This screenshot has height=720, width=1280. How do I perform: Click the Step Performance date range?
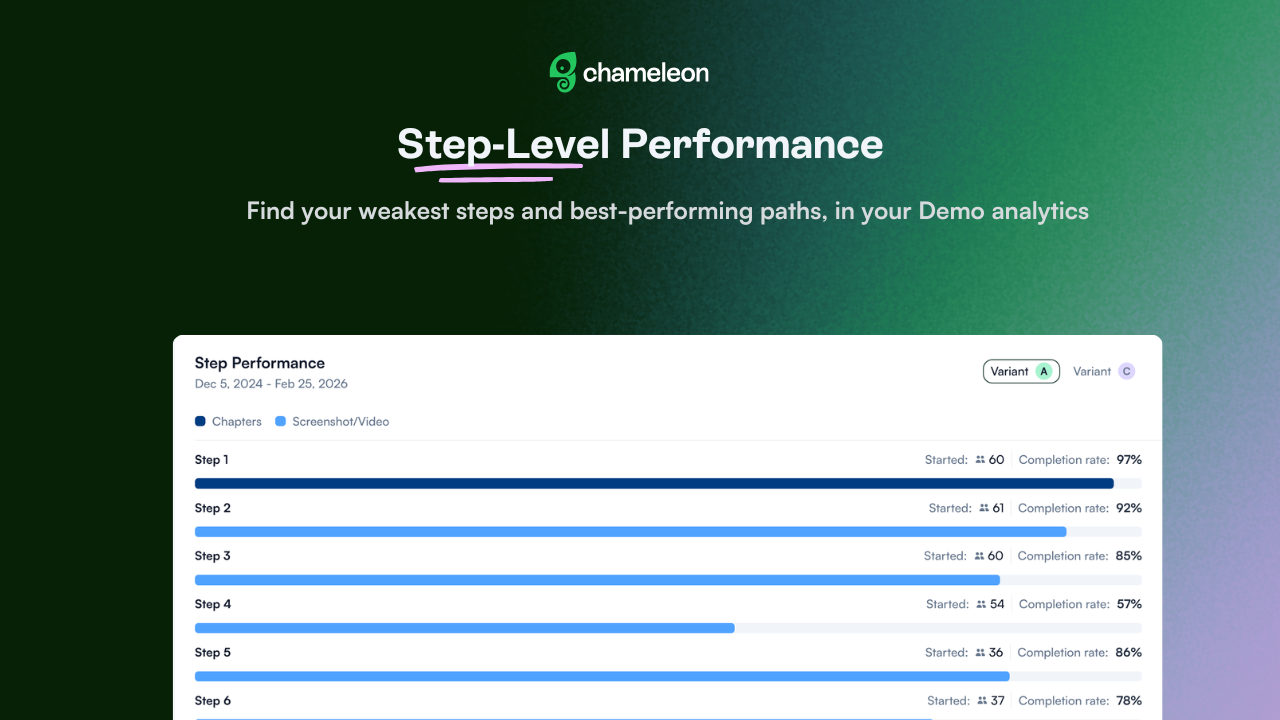click(x=271, y=384)
